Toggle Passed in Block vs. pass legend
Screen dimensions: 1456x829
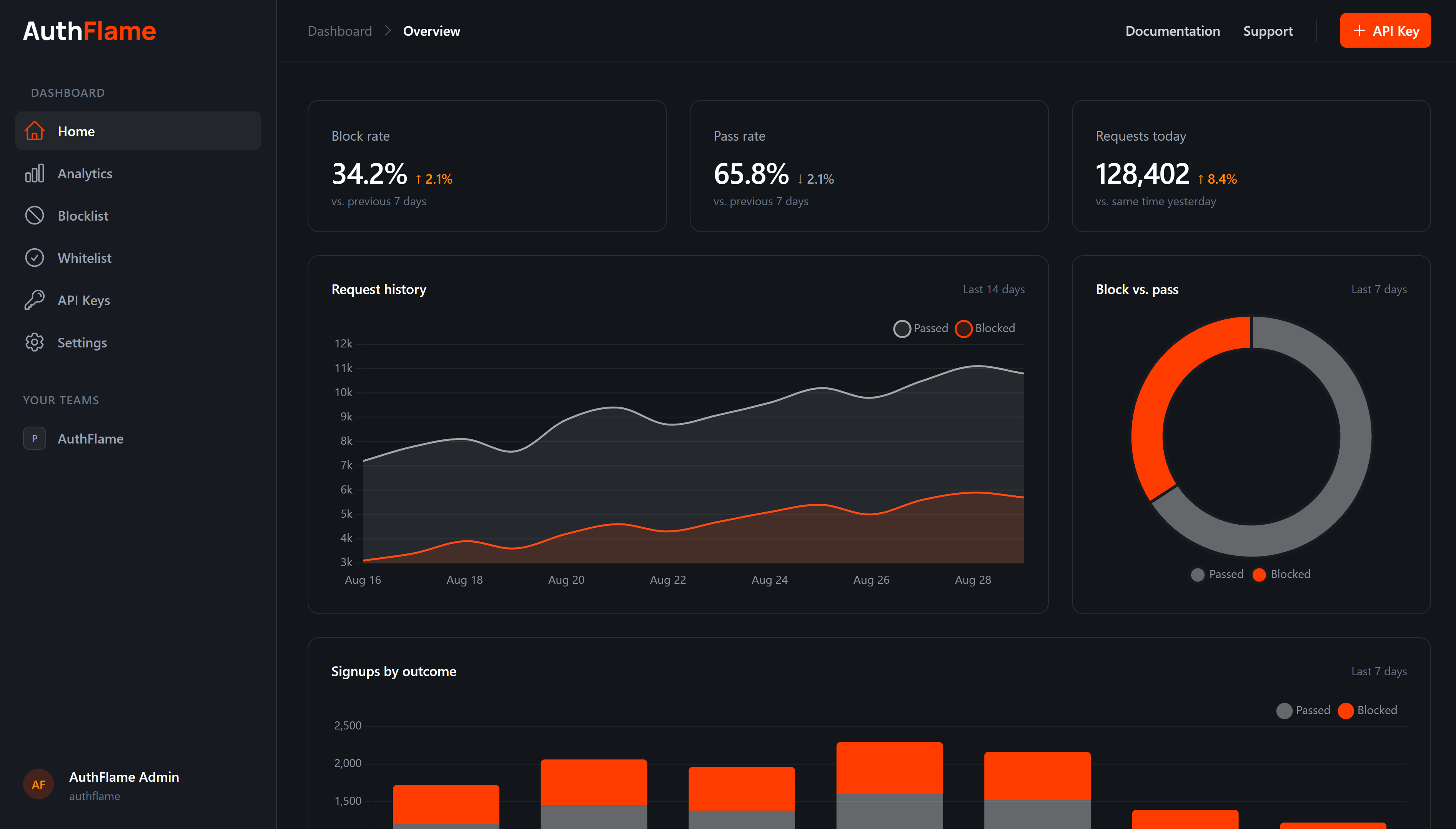coord(1217,574)
